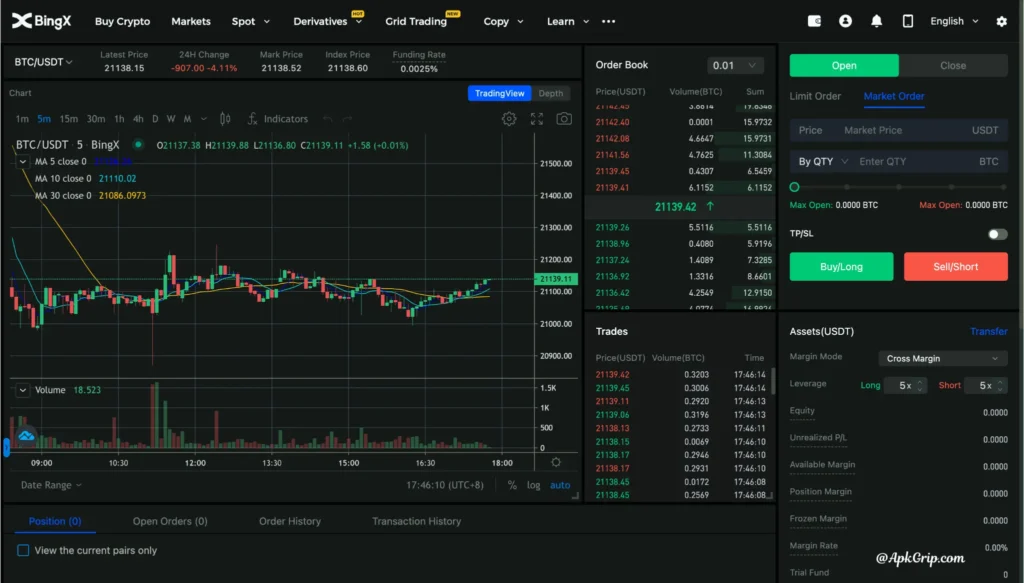
Task: Switch to Transaction History tab
Action: coord(417,521)
